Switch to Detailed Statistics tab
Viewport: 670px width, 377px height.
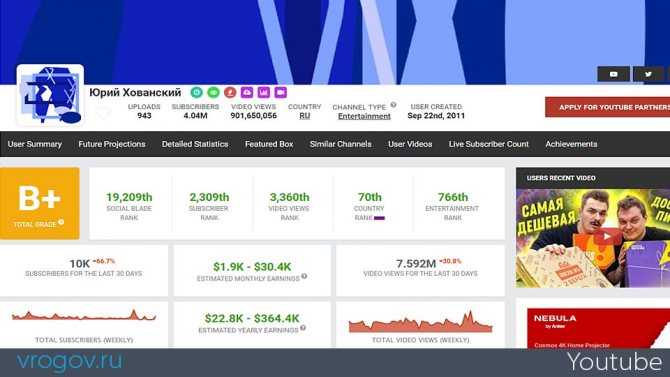[x=195, y=144]
